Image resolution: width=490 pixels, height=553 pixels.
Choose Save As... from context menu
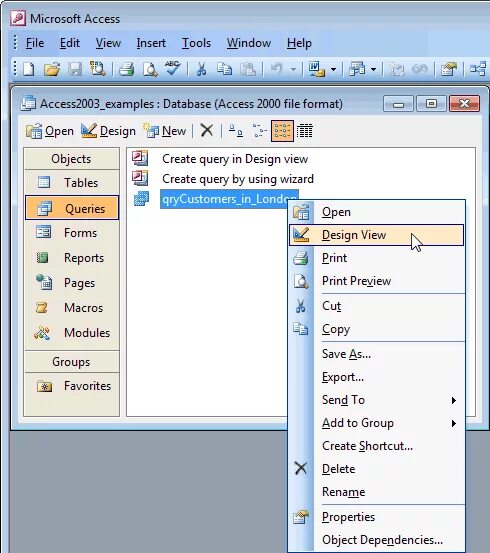[376, 354]
